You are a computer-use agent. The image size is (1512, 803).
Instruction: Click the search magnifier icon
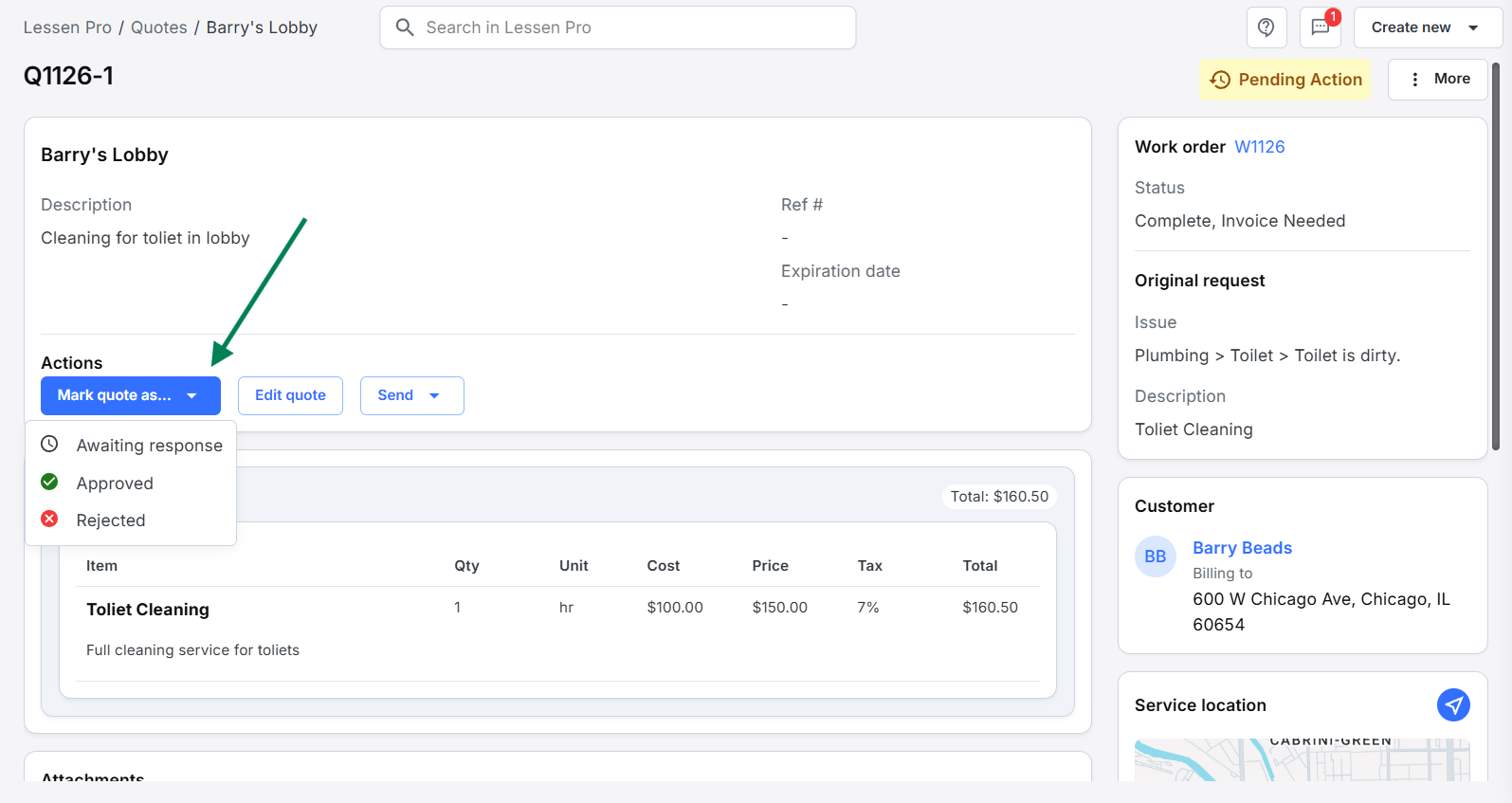(x=405, y=27)
